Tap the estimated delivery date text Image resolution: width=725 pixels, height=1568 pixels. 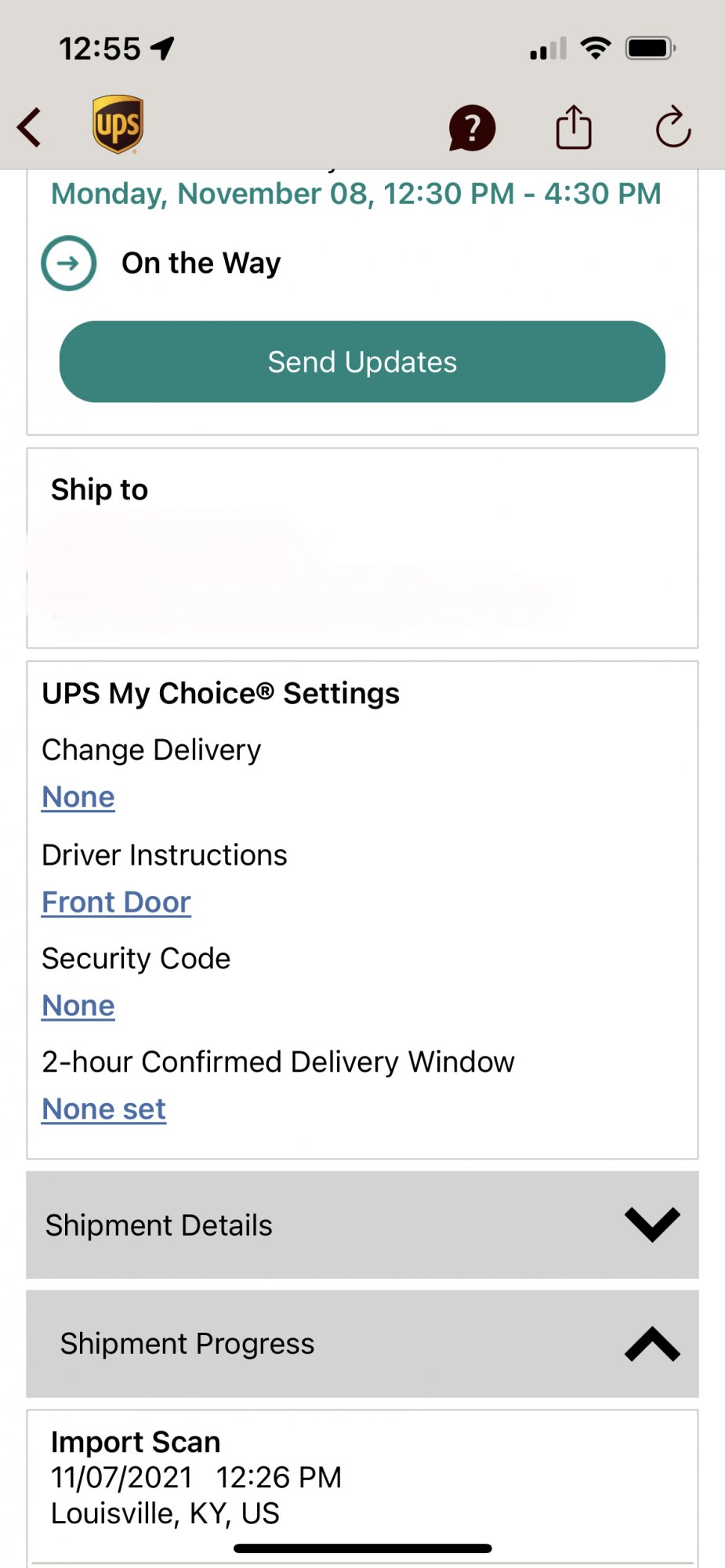[x=356, y=194]
